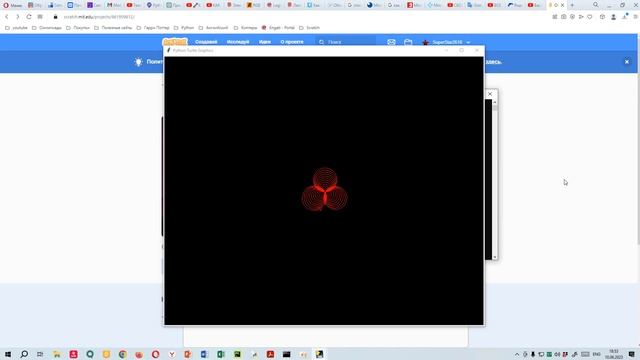This screenshot has height=360, width=640.
Task: Launch Chrome from the taskbar
Action: [x=122, y=354]
